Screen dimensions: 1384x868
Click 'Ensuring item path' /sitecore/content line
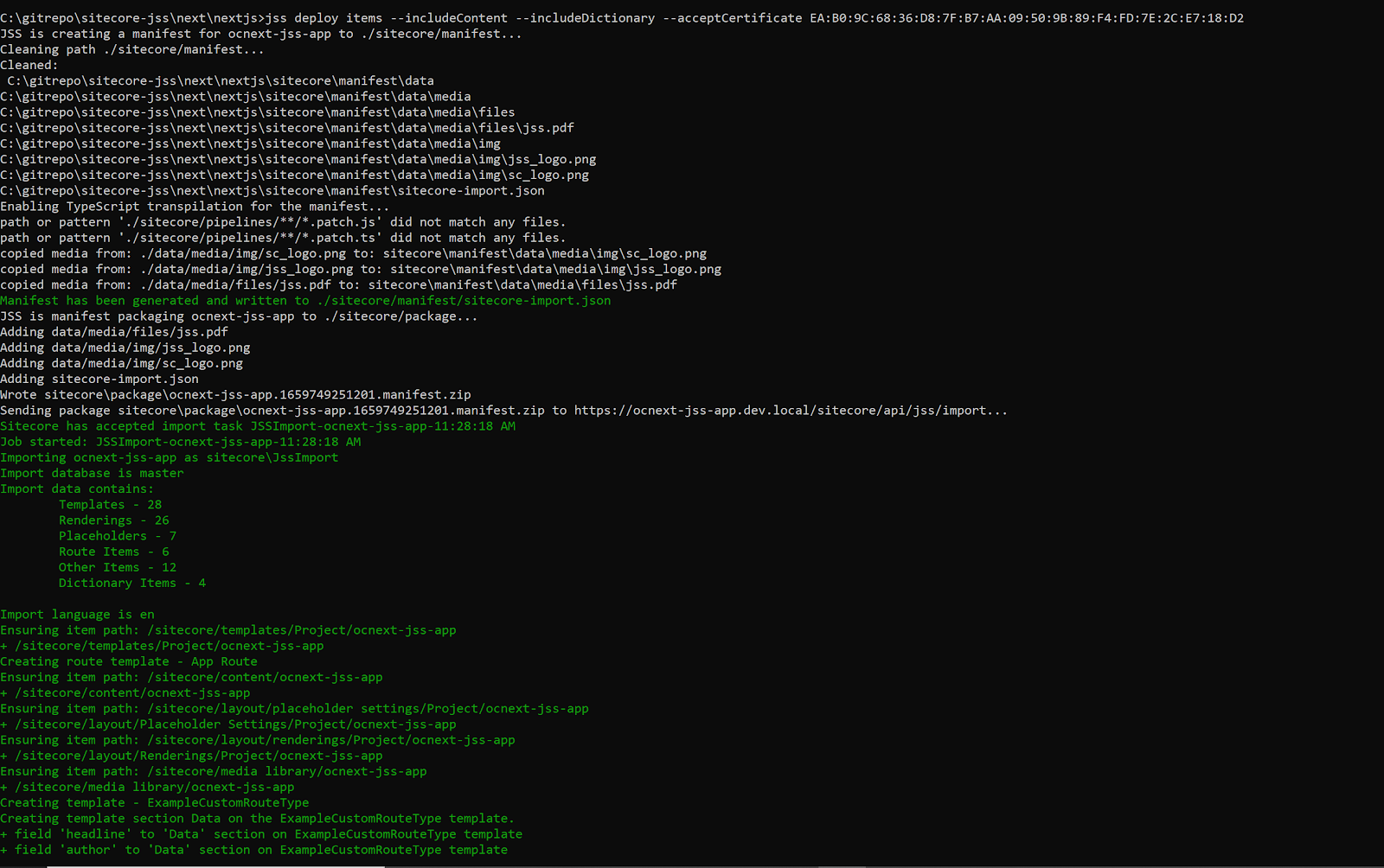tap(191, 677)
